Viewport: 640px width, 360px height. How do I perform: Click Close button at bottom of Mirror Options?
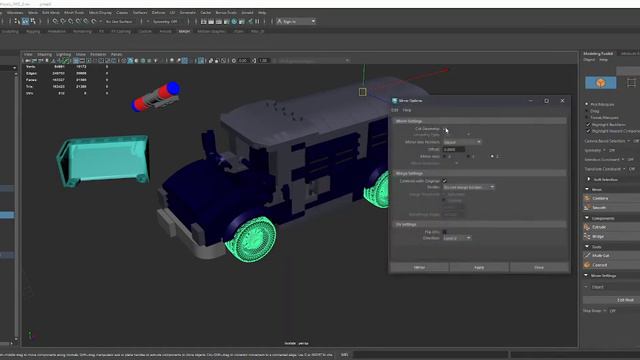click(x=539, y=267)
